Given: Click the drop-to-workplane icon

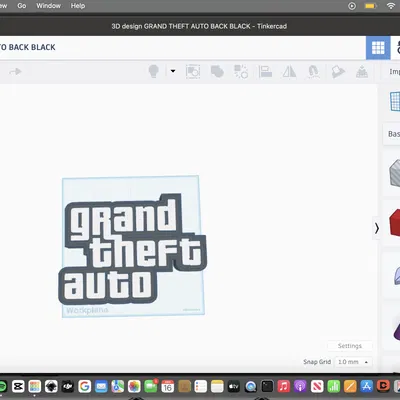Looking at the screenshot, I should (362, 71).
